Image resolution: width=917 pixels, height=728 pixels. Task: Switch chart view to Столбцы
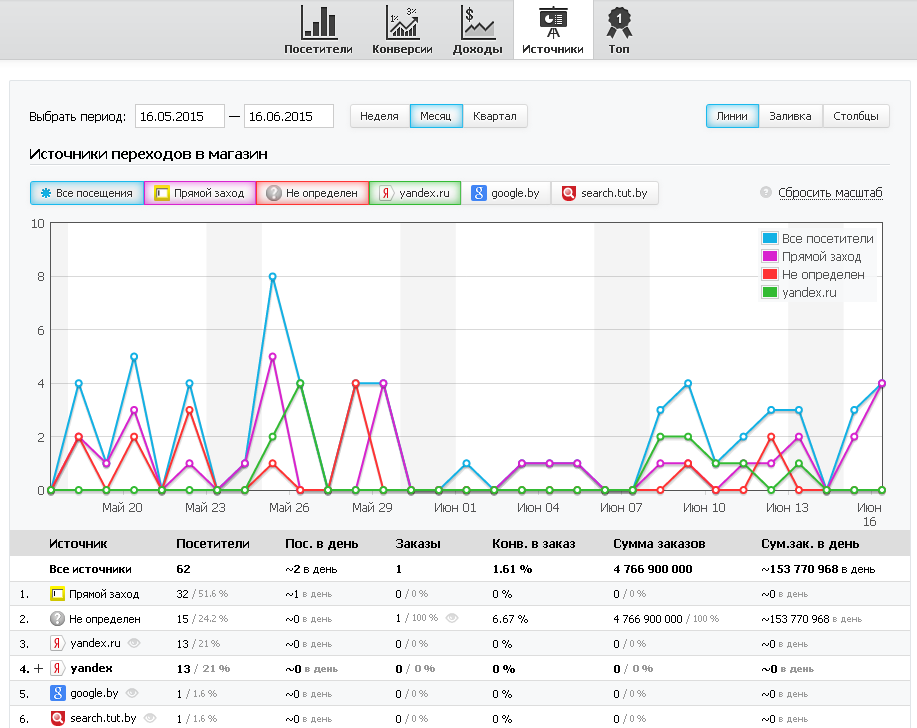tap(856, 116)
